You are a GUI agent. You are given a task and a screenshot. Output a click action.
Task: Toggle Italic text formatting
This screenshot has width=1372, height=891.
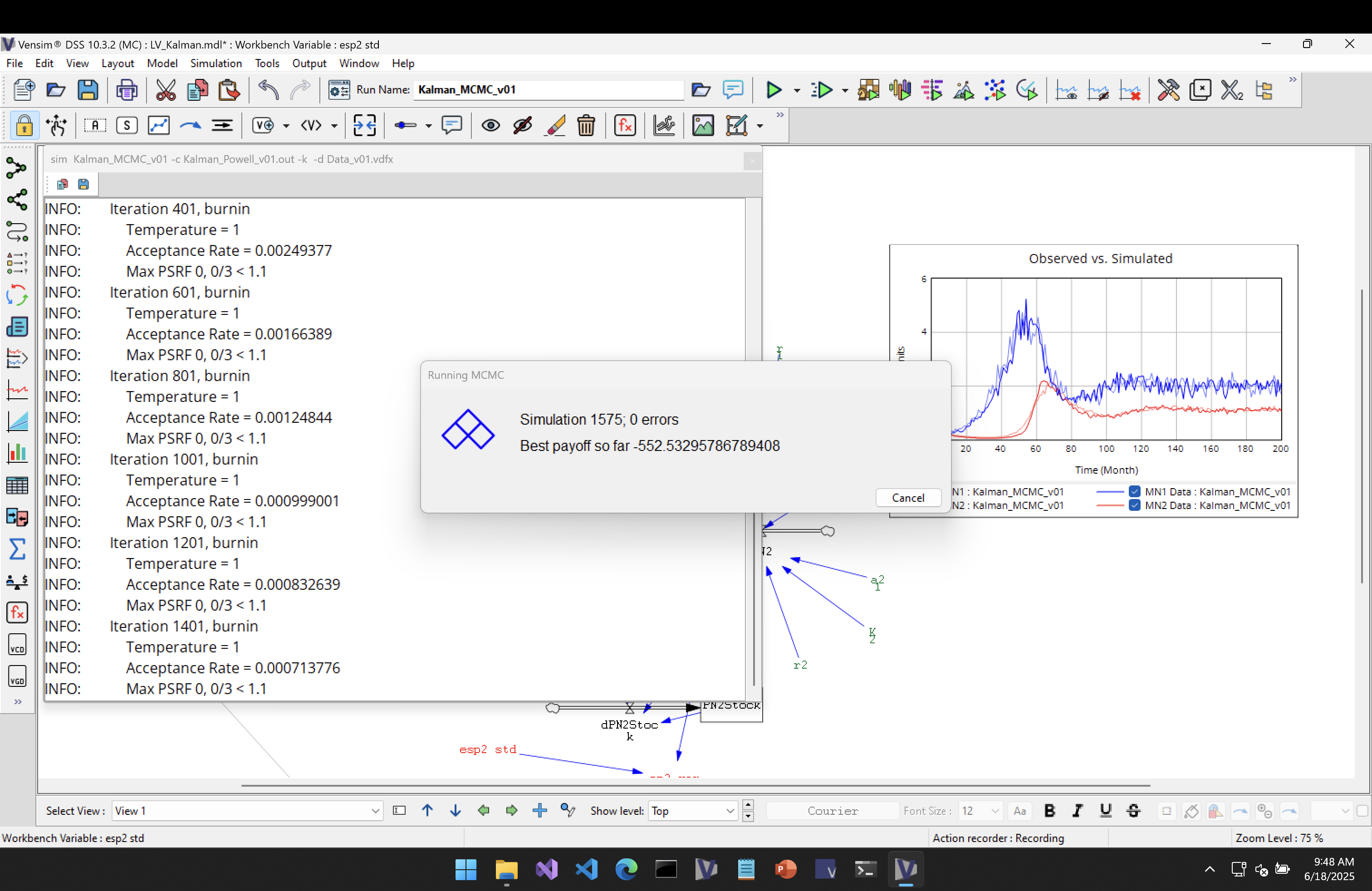click(x=1077, y=811)
